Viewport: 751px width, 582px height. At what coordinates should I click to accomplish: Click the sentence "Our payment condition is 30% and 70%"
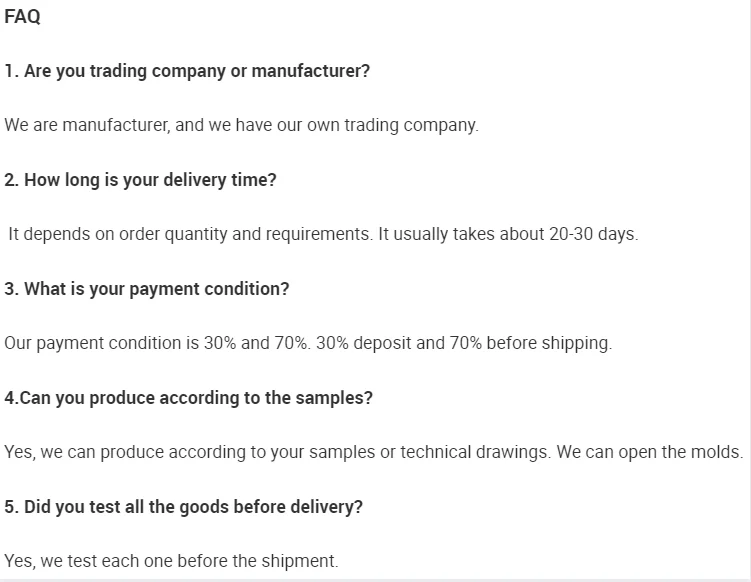pos(158,343)
